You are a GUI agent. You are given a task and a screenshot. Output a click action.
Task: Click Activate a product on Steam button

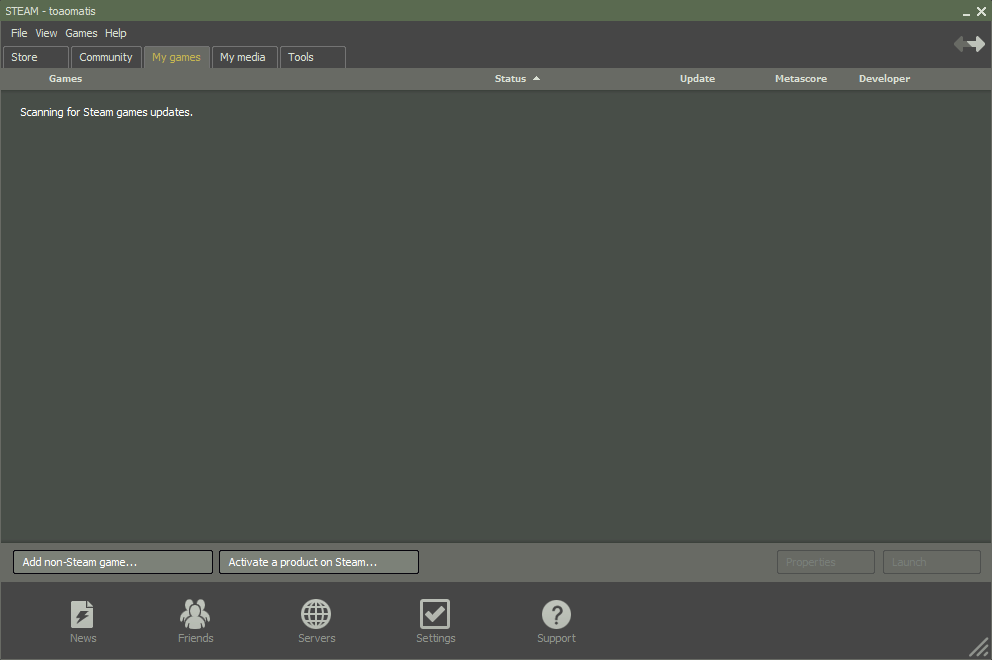coord(319,562)
